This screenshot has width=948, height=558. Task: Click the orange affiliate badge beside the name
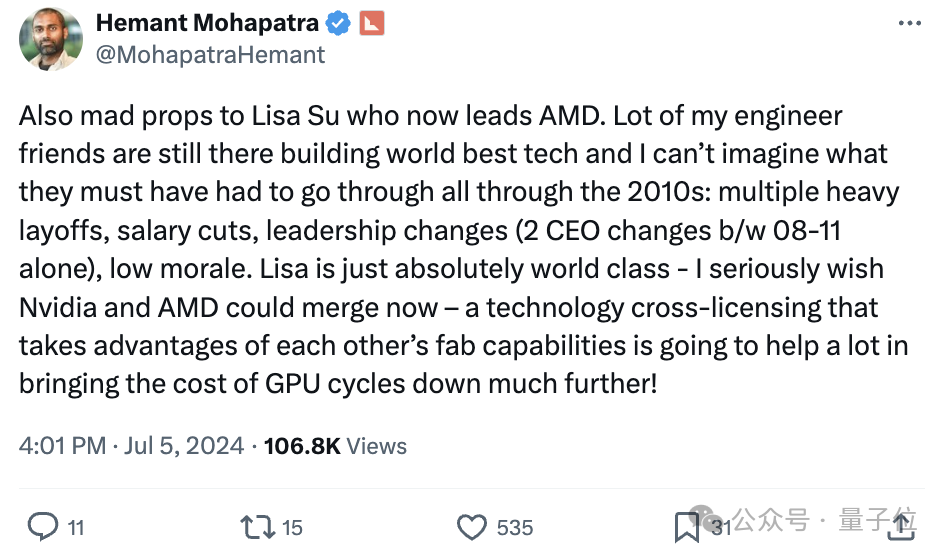[x=371, y=24]
